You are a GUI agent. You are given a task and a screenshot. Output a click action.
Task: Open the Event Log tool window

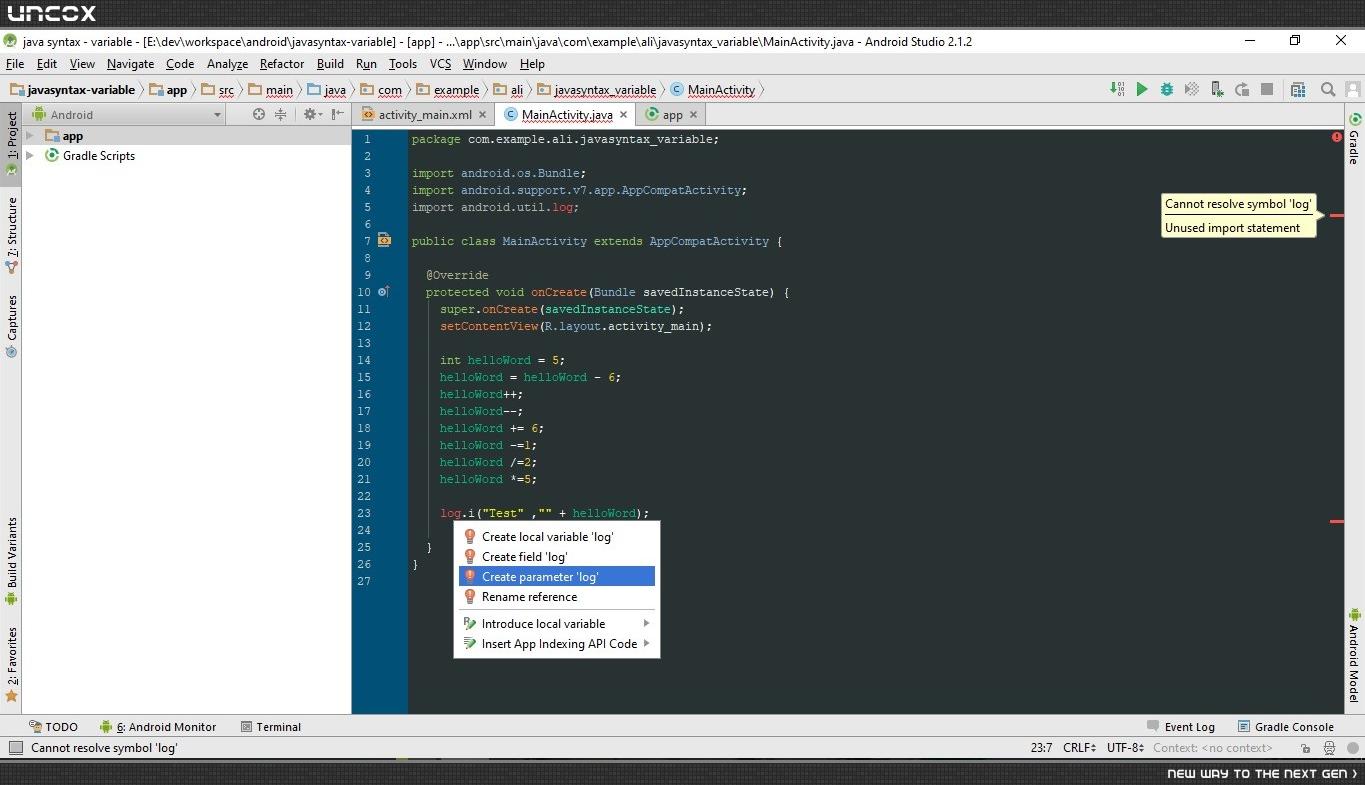click(x=1181, y=727)
